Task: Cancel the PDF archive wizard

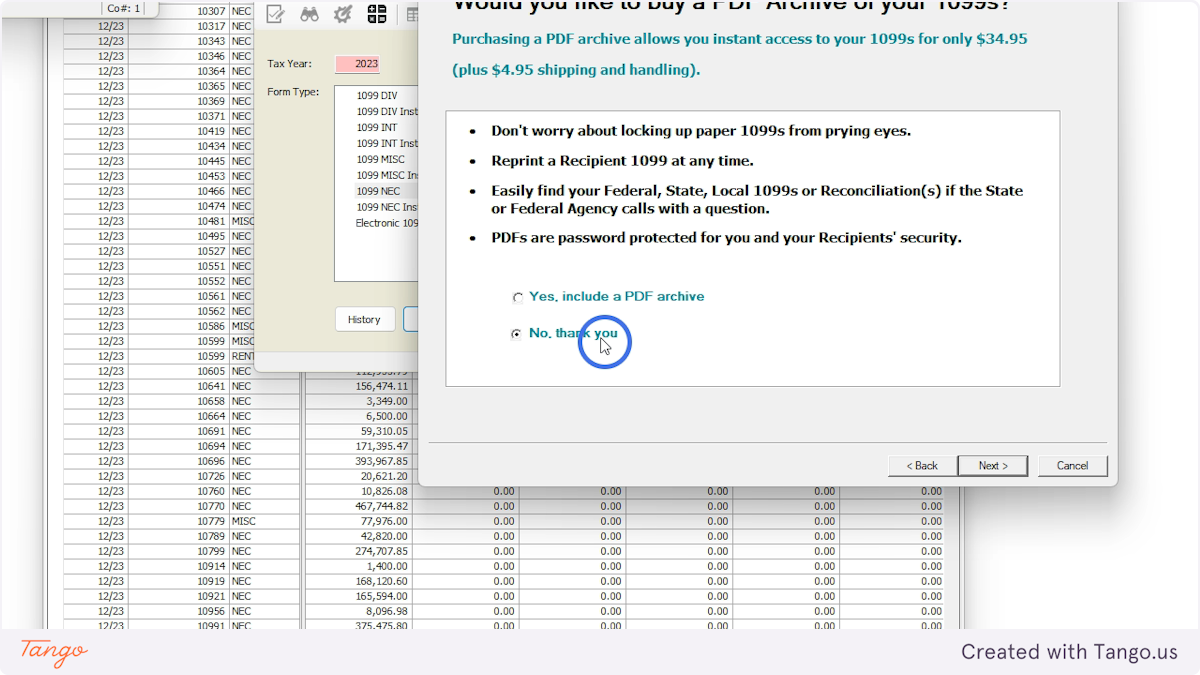Action: point(1072,466)
